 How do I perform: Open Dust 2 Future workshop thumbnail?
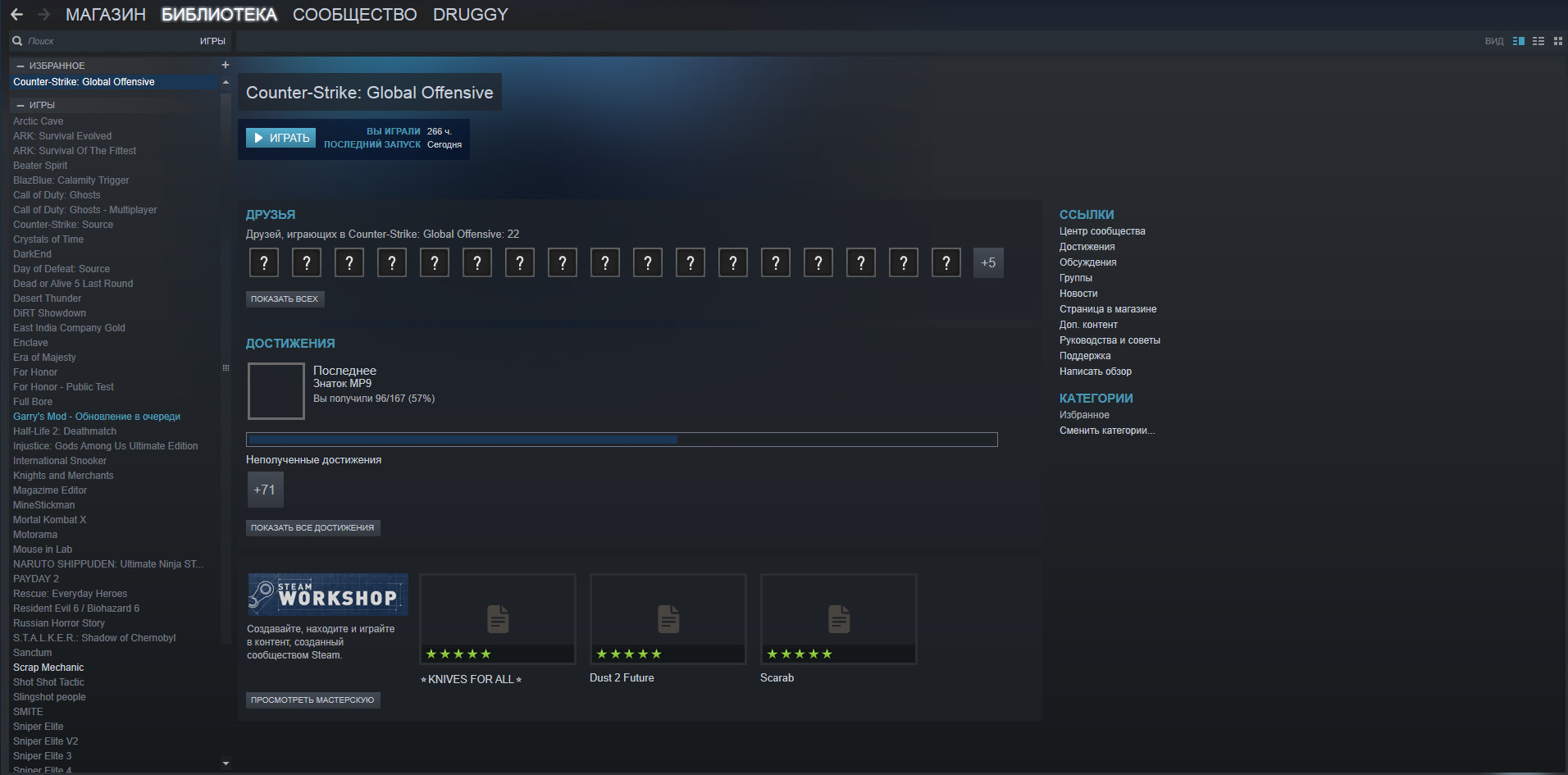click(x=668, y=619)
